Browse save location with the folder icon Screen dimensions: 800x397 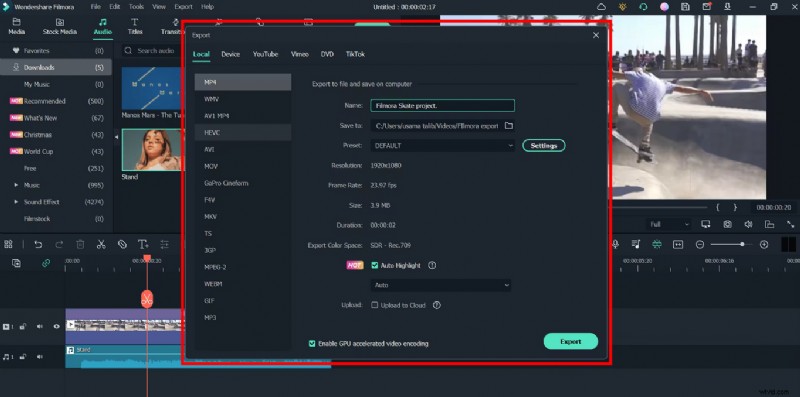[x=509, y=126]
